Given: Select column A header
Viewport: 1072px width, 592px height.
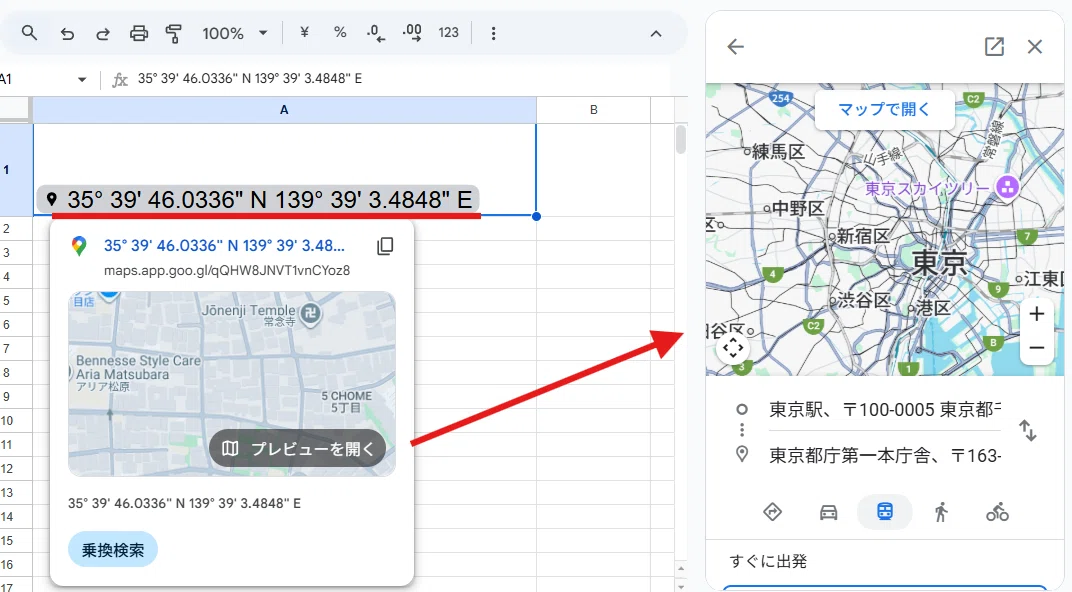Looking at the screenshot, I should [x=284, y=109].
